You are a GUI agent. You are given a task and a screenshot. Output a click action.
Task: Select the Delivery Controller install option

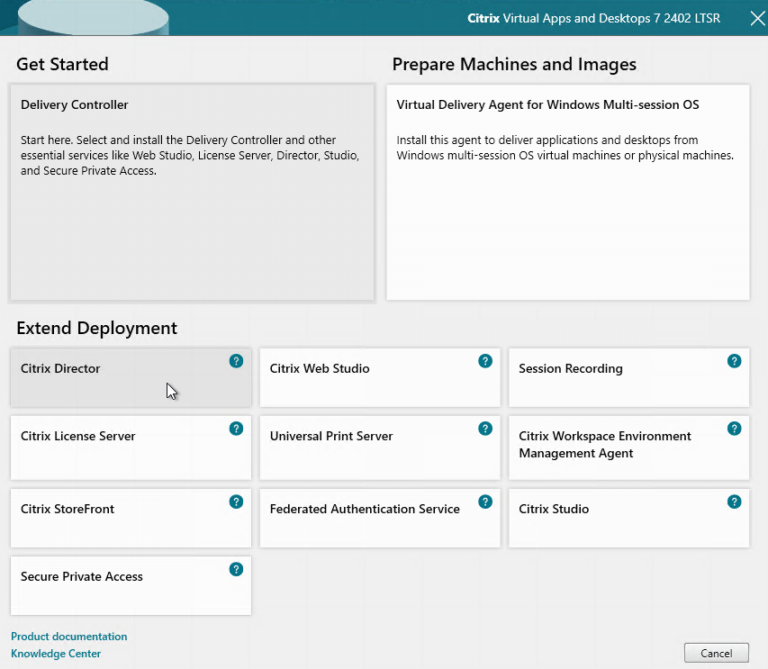click(192, 192)
